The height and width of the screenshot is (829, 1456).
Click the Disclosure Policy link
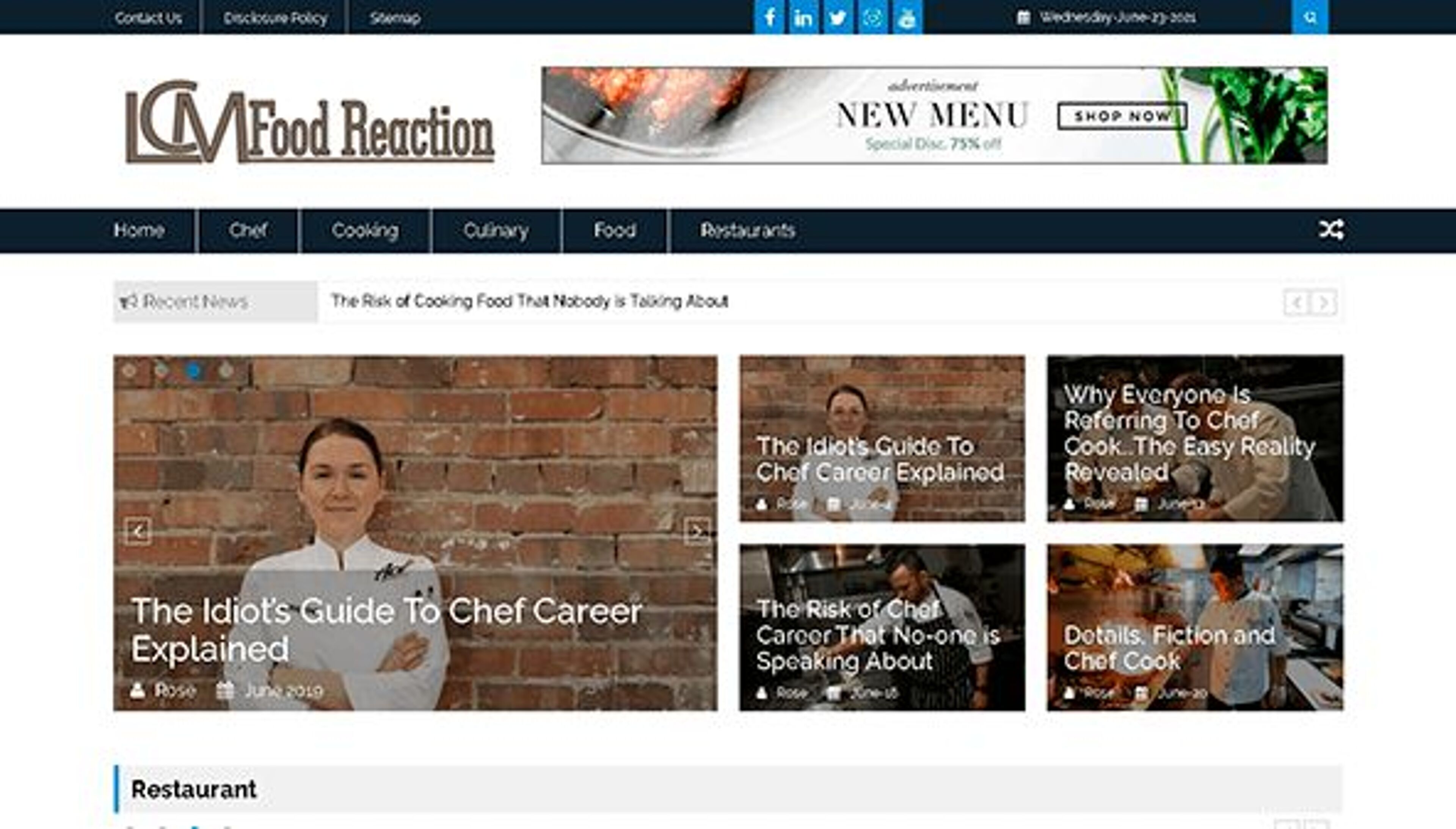tap(275, 18)
